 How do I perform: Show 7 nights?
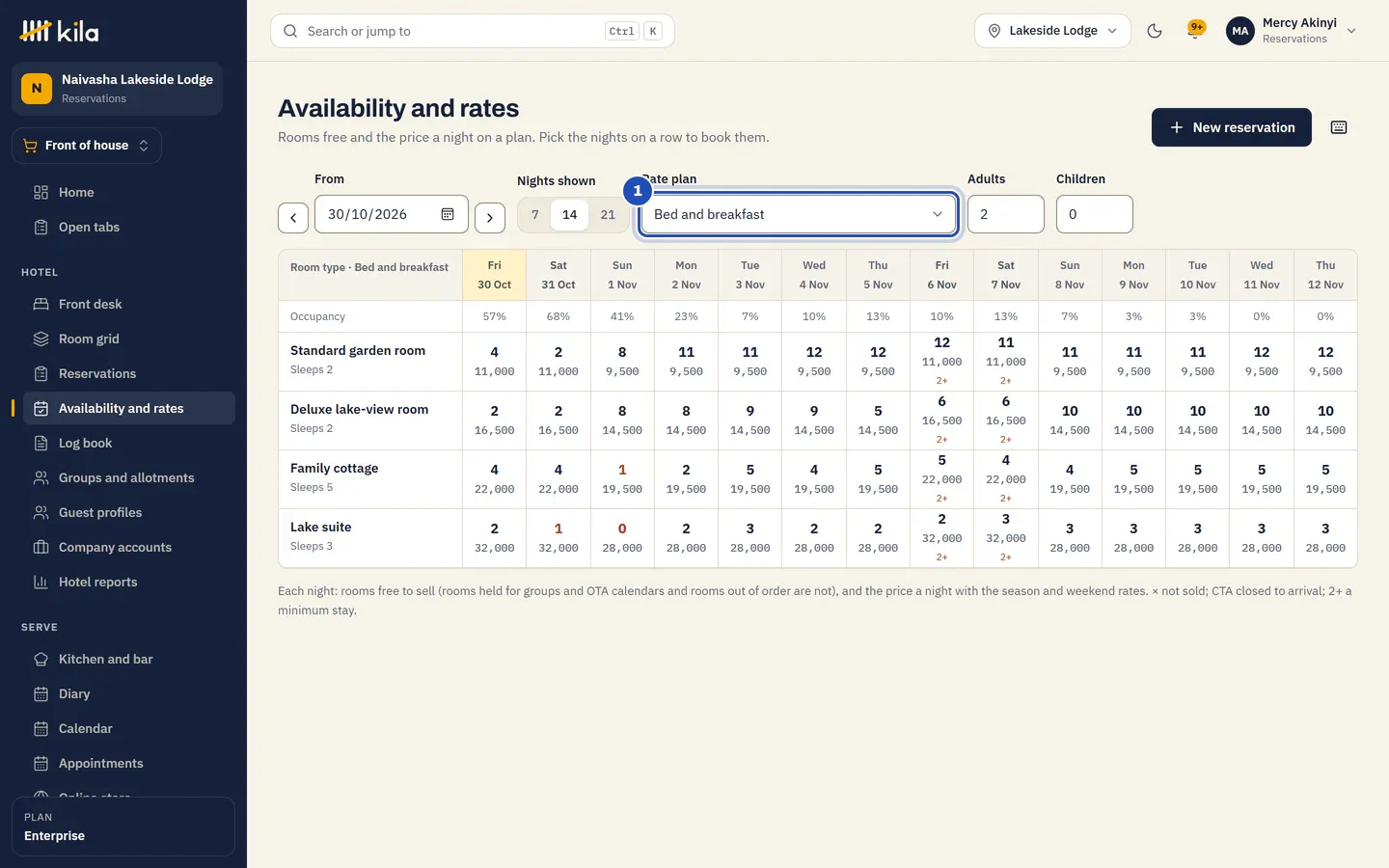(535, 214)
